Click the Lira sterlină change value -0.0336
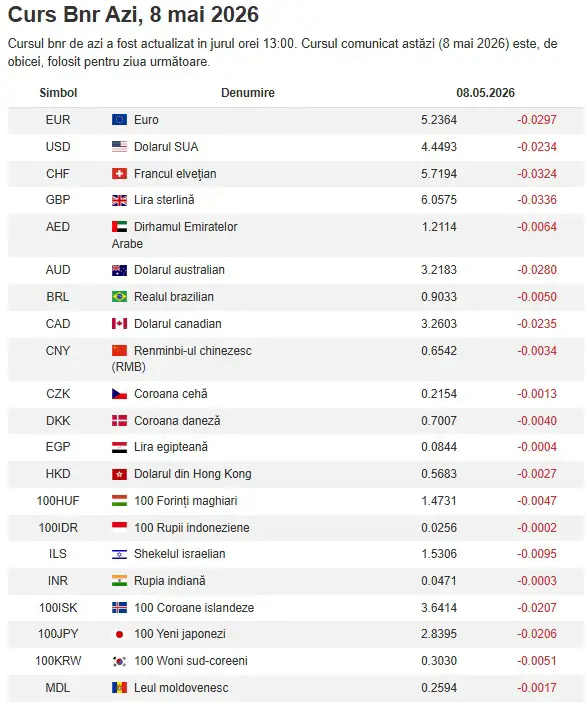The height and width of the screenshot is (709, 587). [x=537, y=200]
